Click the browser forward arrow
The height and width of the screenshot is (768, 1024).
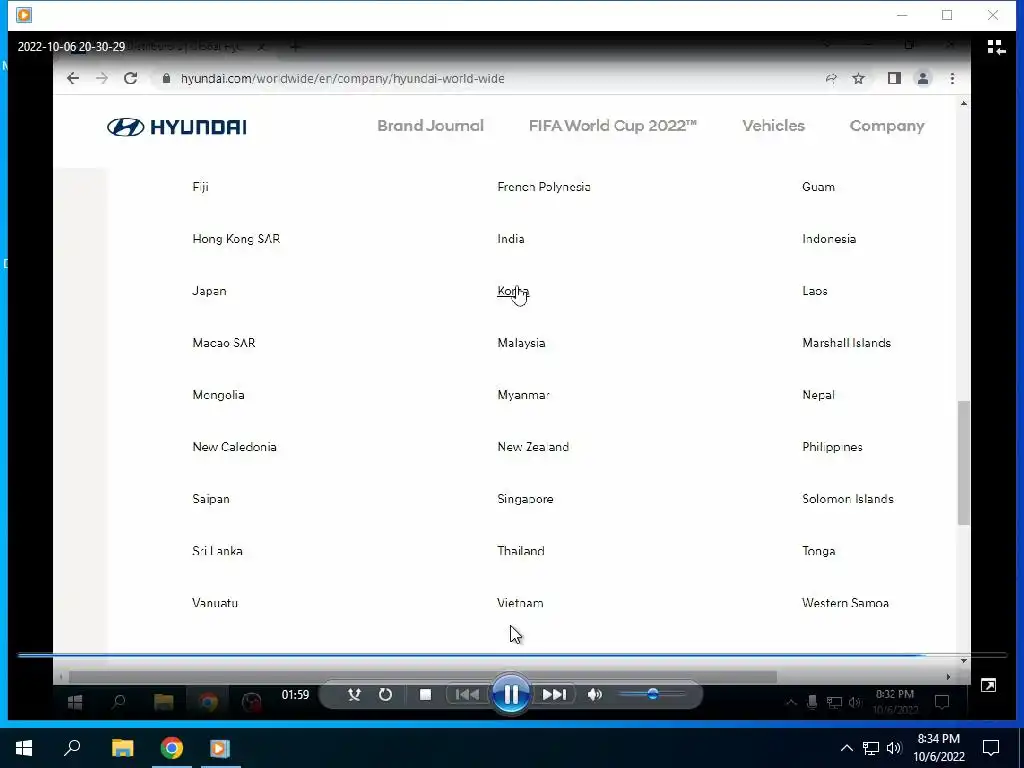pos(102,78)
